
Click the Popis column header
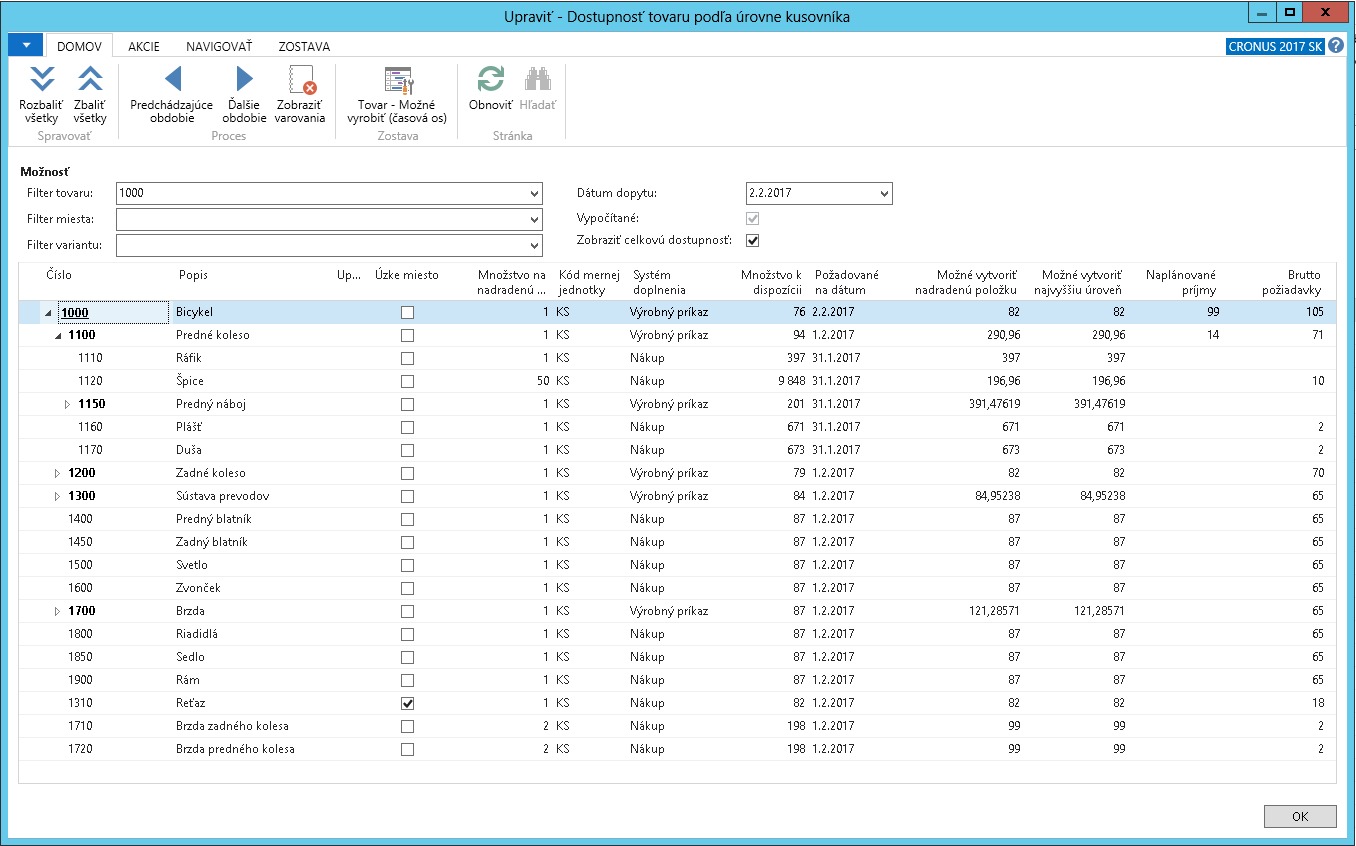tap(193, 275)
